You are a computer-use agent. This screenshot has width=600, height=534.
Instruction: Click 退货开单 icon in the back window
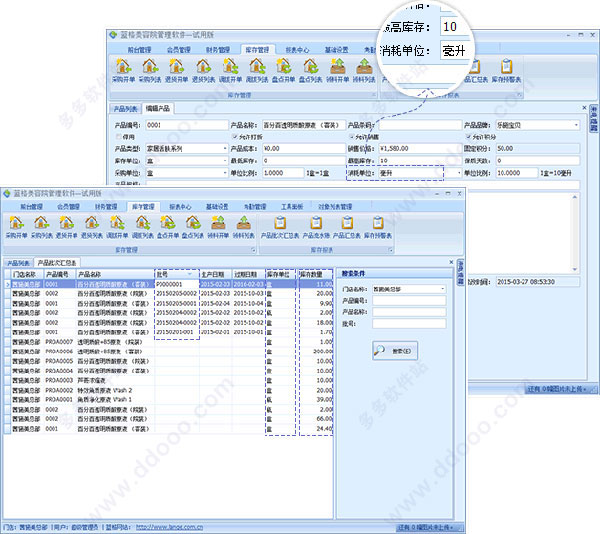176,70
